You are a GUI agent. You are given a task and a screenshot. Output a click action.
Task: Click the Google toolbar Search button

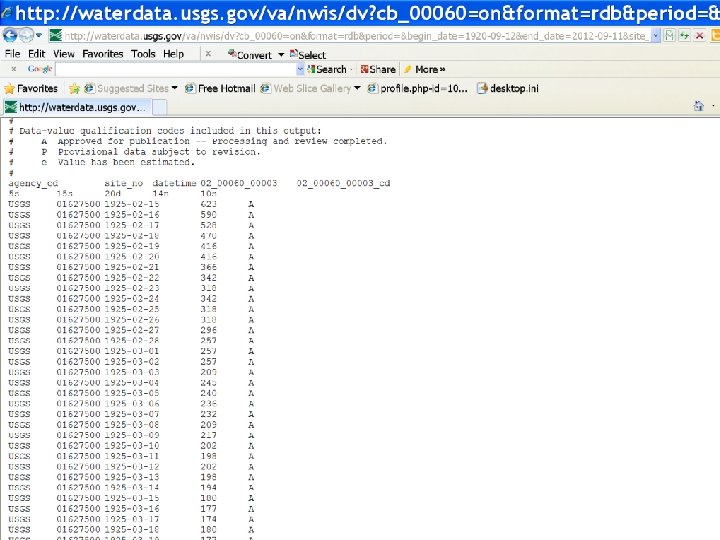pos(326,69)
